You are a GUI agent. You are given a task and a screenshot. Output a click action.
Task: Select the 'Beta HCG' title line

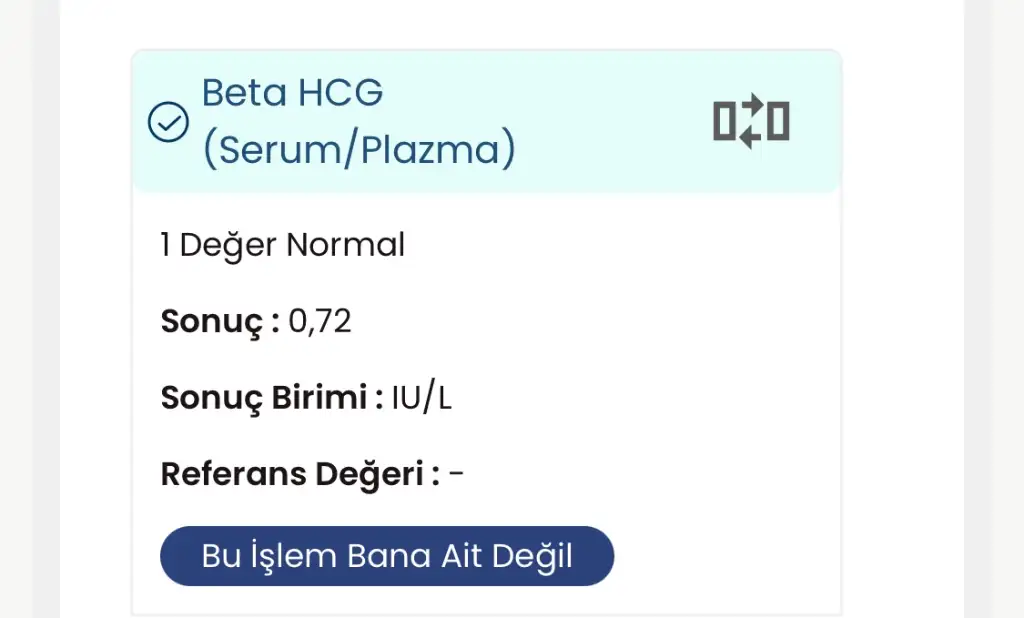click(292, 93)
